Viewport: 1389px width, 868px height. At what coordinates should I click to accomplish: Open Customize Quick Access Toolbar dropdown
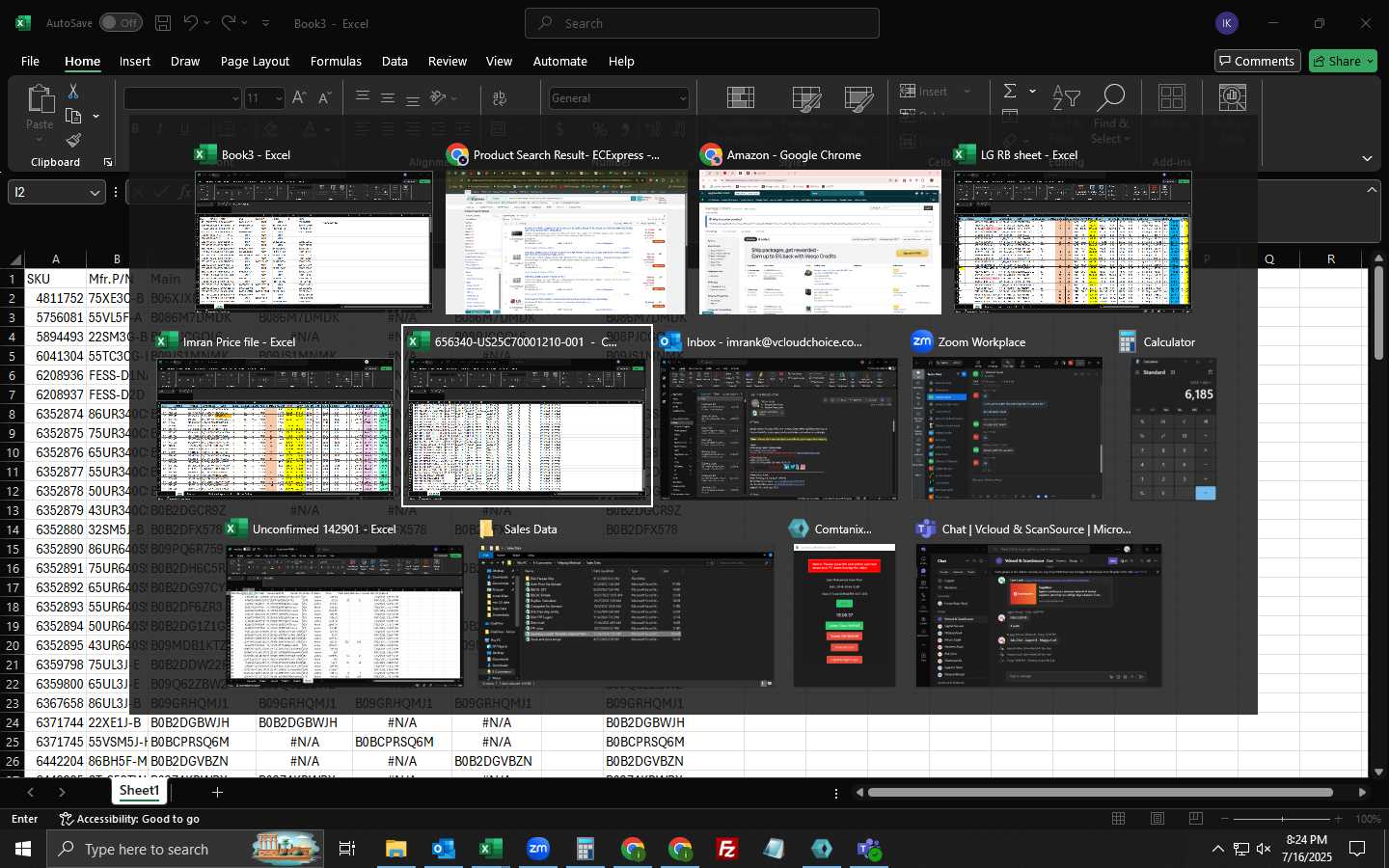point(265,23)
